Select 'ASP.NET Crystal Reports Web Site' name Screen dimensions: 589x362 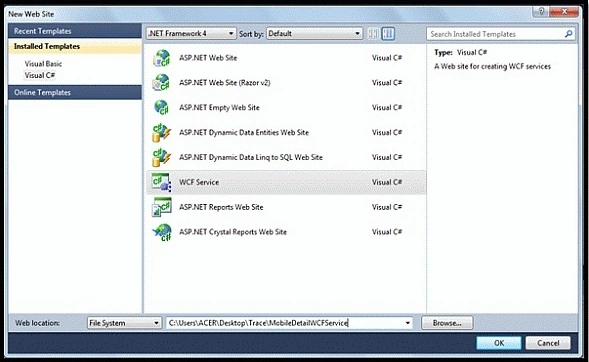point(233,232)
